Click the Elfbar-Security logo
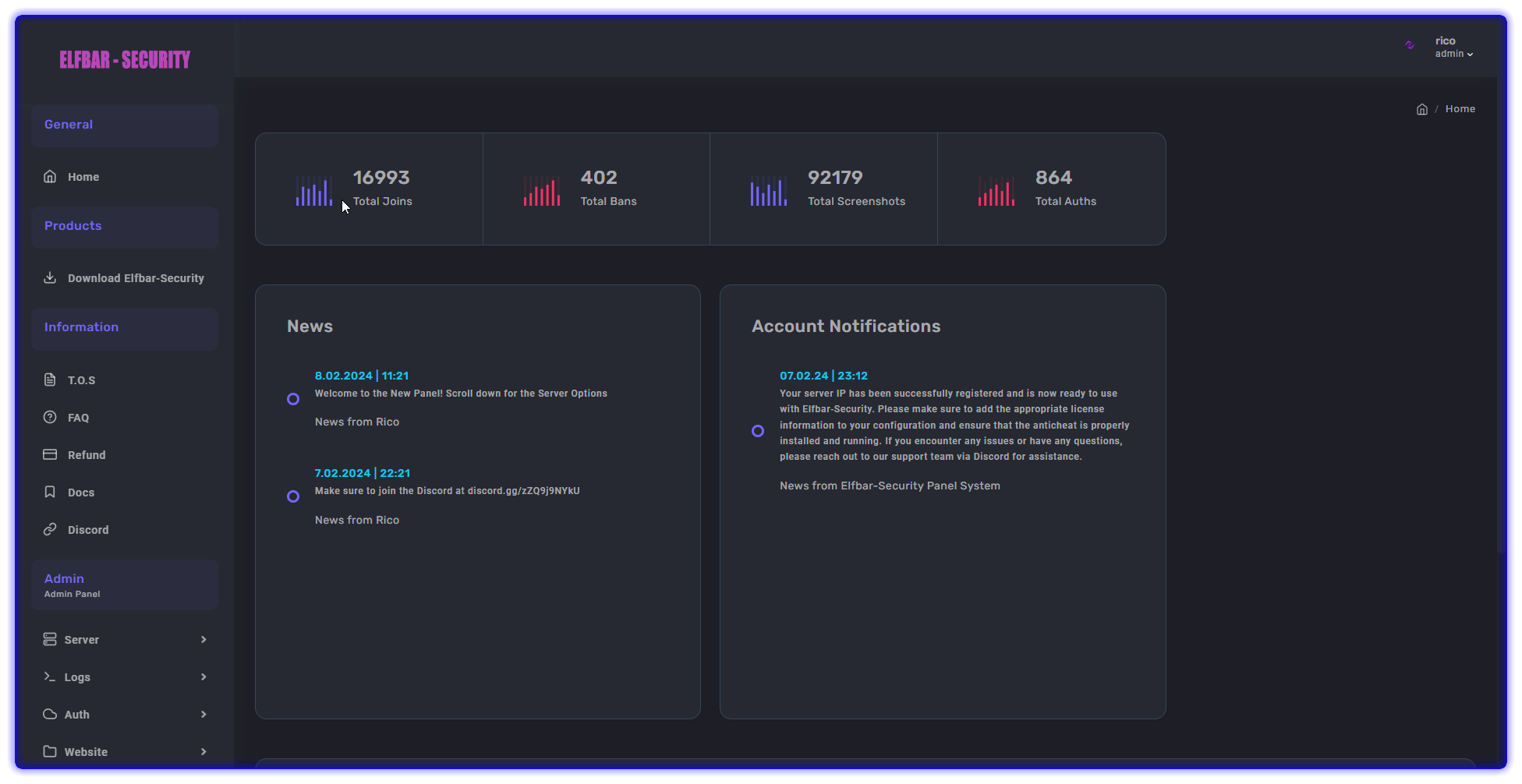 point(125,58)
